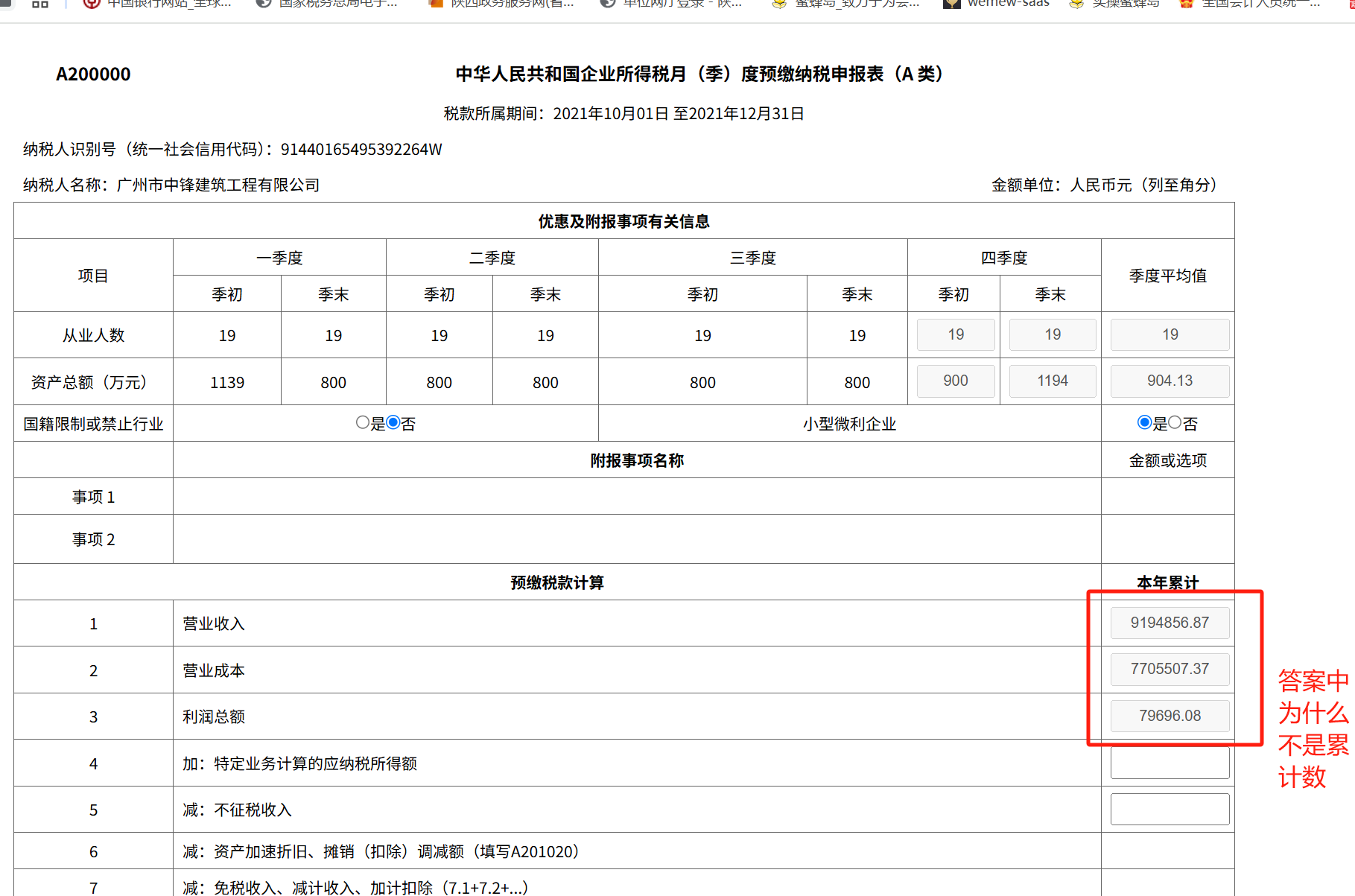Click the 营业成本 amount field 7705507.37
The height and width of the screenshot is (896, 1355).
click(x=1170, y=669)
